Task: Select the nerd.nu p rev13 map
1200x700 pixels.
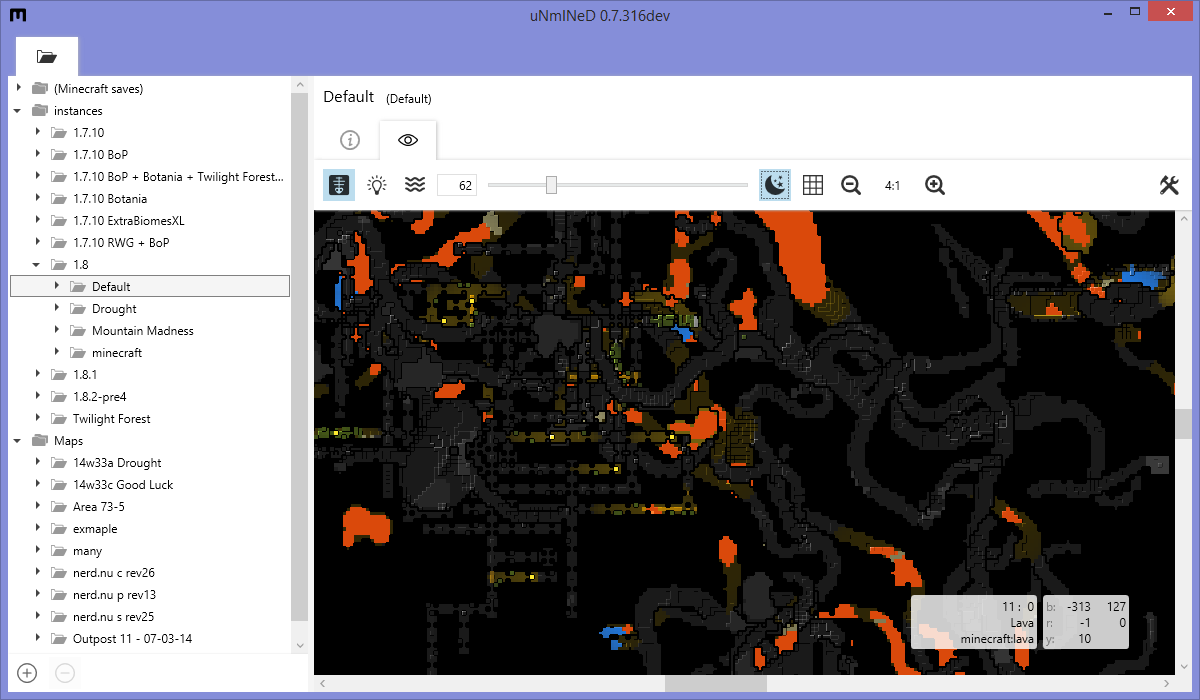Action: pyautogui.click(x=113, y=594)
